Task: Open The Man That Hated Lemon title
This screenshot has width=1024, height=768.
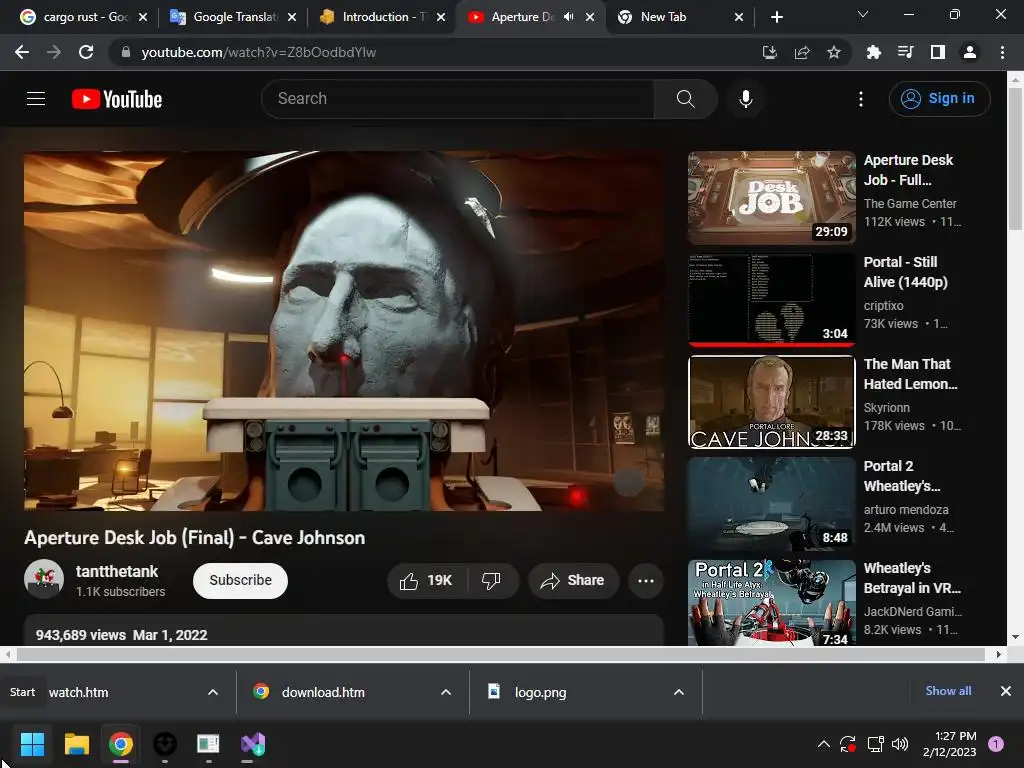Action: tap(910, 374)
